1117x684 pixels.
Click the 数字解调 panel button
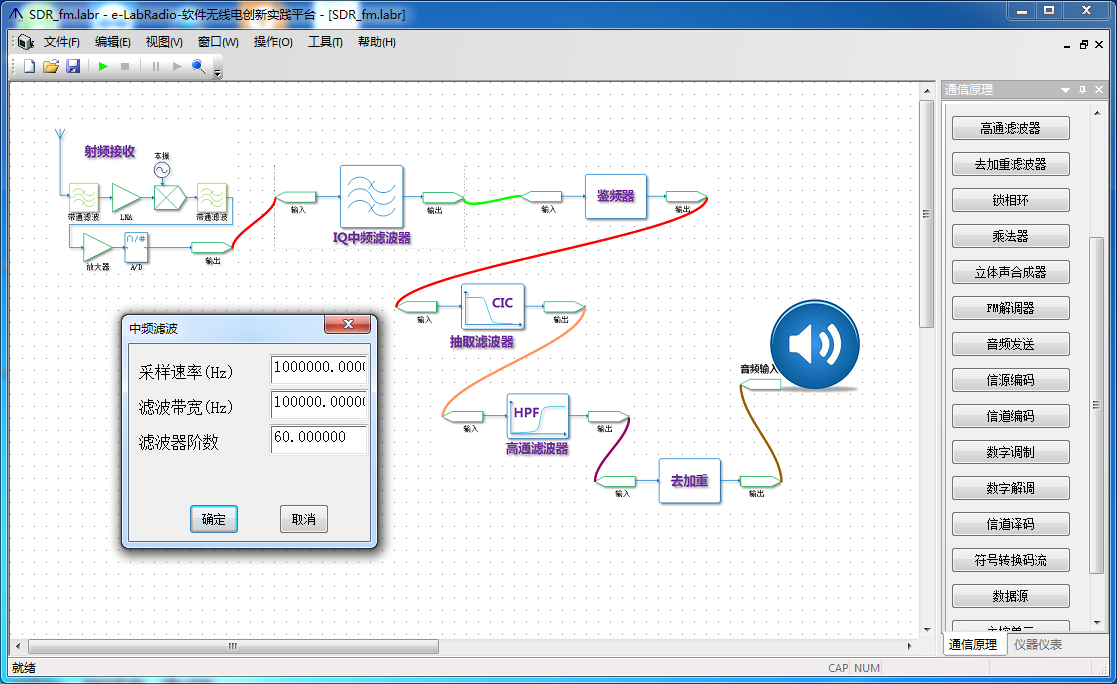click(1010, 488)
